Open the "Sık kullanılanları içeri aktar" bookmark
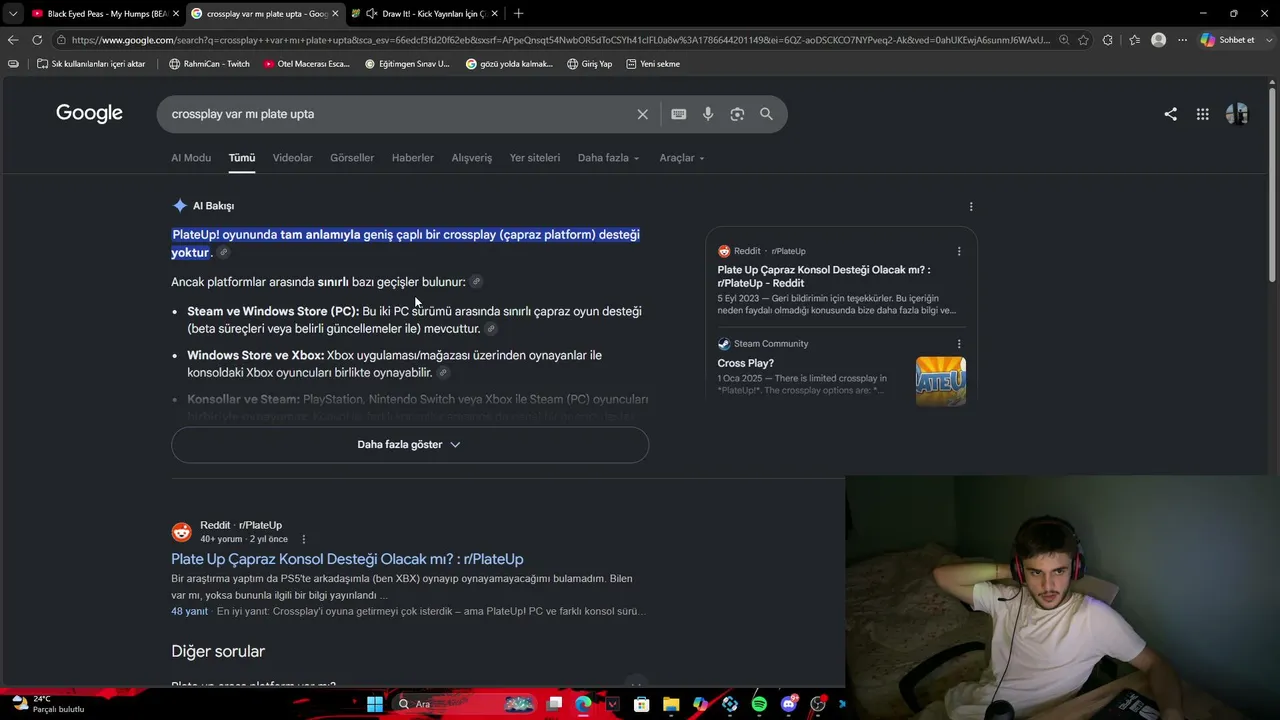1280x720 pixels. (91, 64)
